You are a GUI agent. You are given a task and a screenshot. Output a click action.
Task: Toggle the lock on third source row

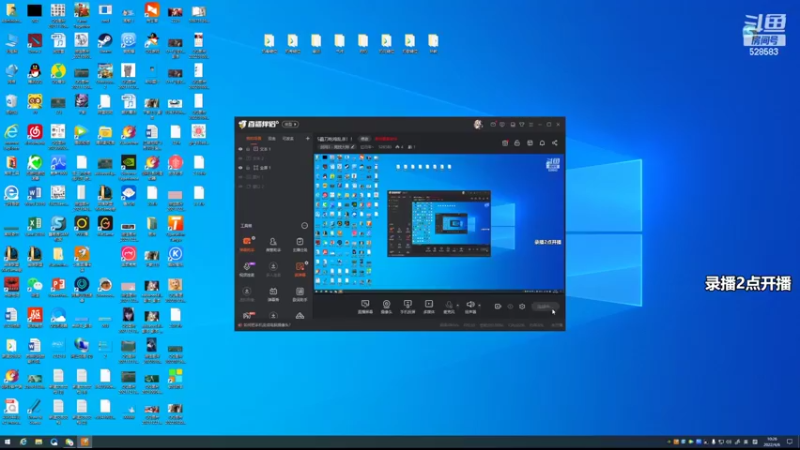tap(248, 167)
